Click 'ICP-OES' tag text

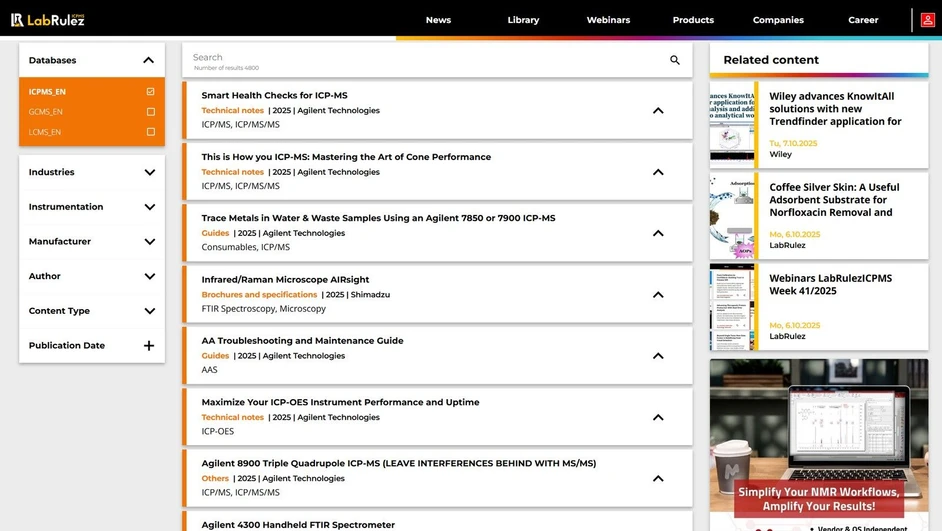[x=217, y=431]
